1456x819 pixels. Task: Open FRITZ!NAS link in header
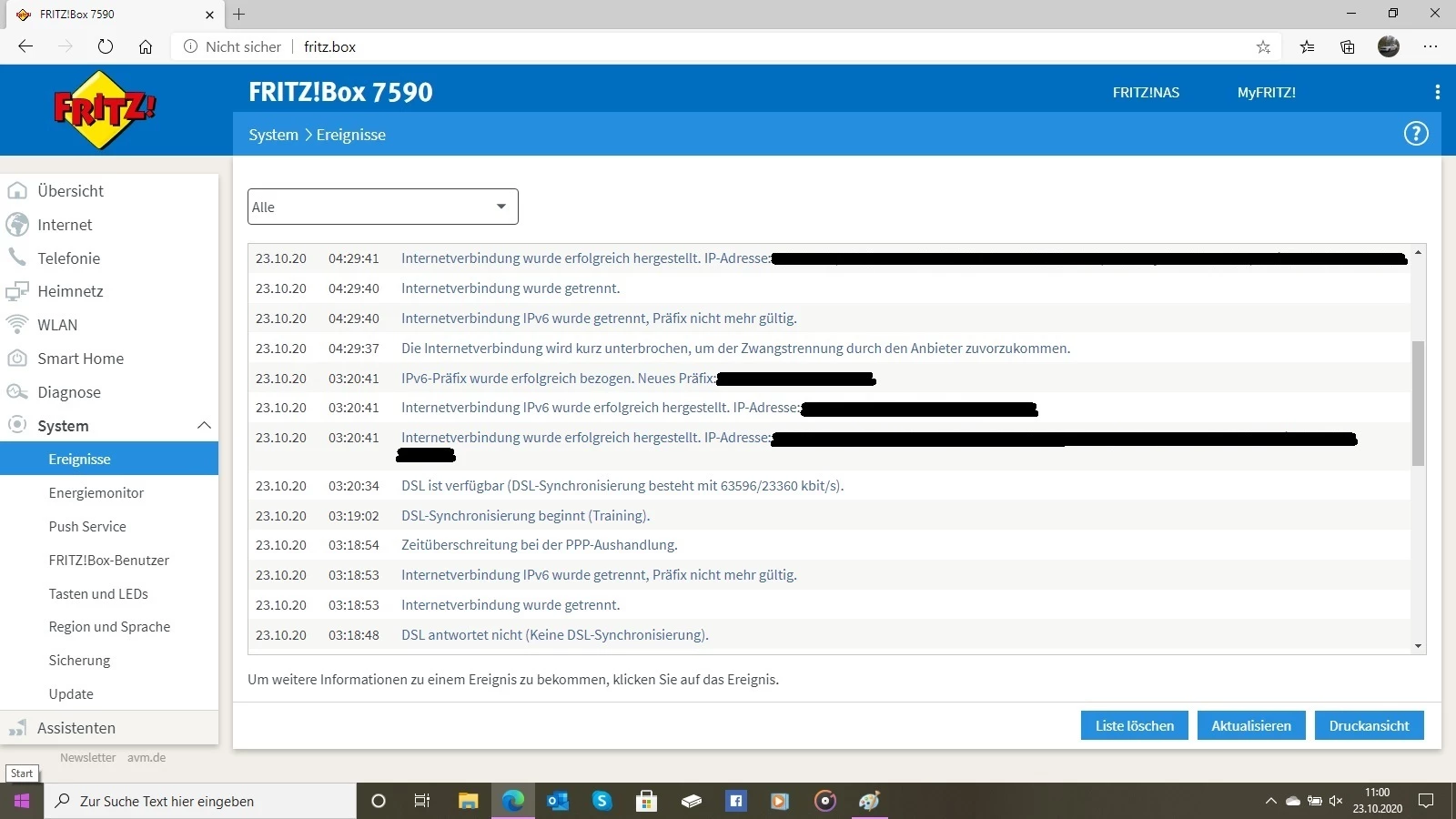(x=1146, y=92)
